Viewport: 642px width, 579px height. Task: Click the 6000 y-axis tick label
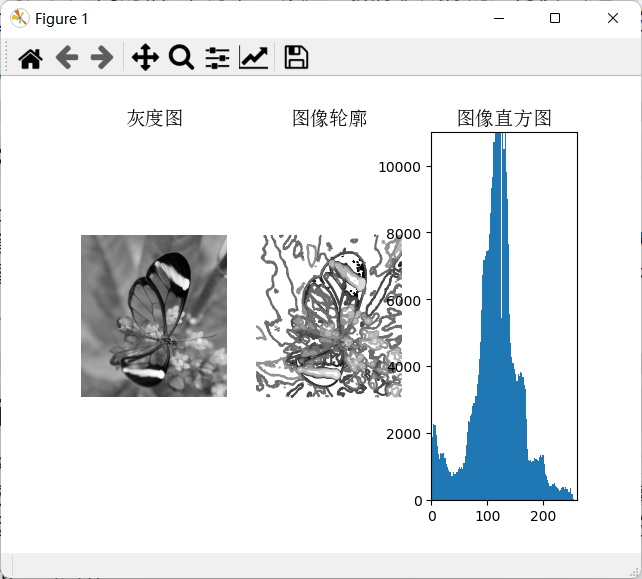tap(403, 301)
